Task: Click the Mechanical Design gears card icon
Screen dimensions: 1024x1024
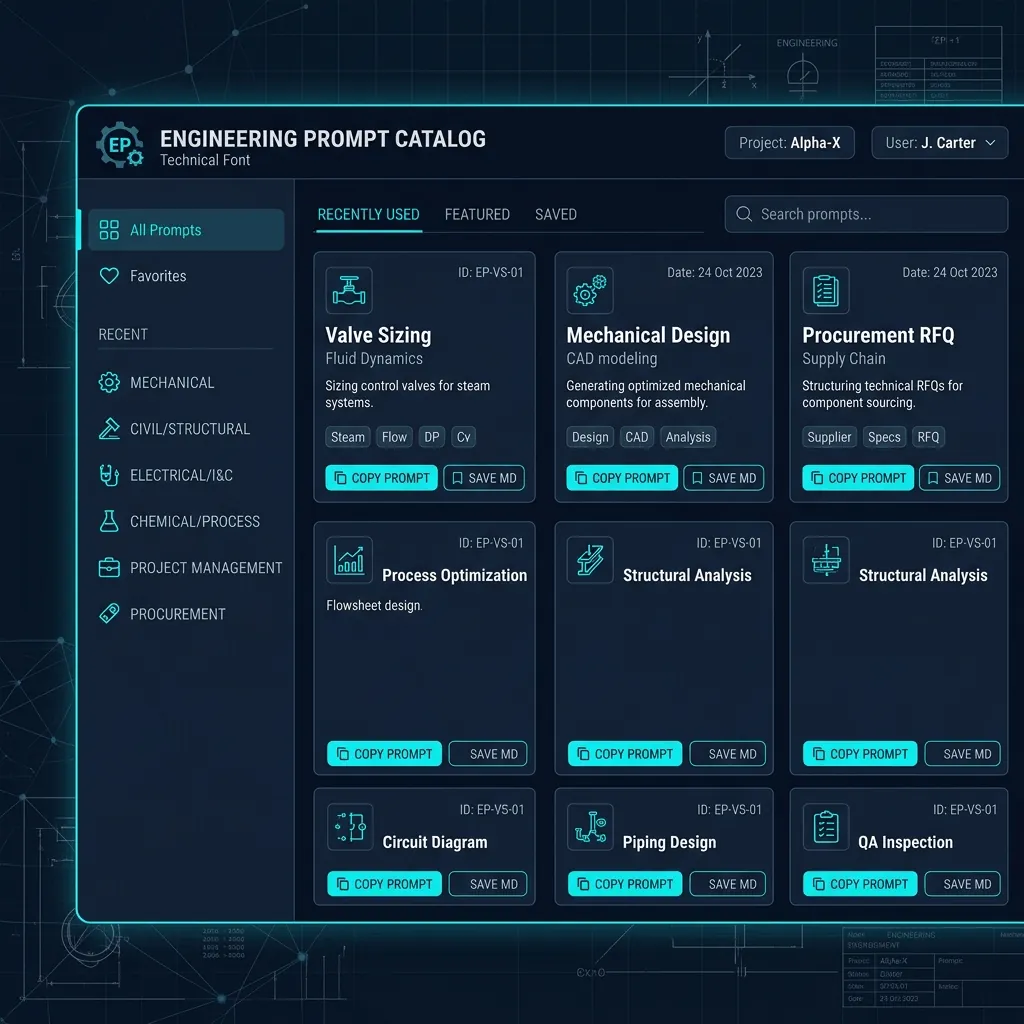Action: tap(590, 290)
